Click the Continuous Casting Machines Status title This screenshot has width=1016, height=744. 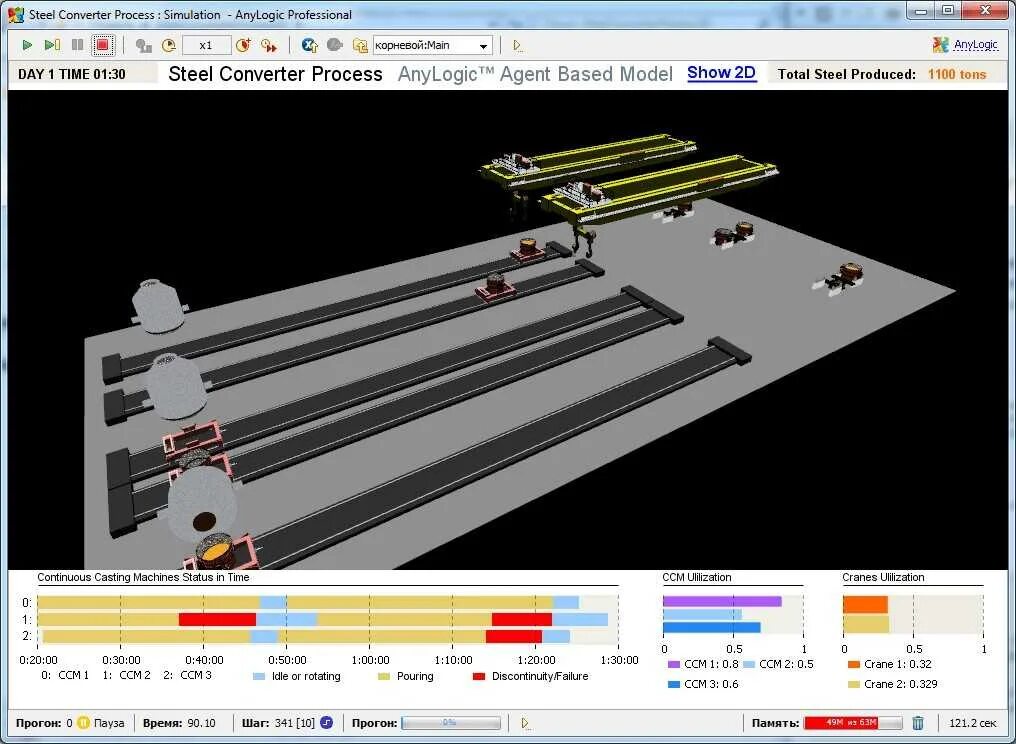click(x=143, y=577)
